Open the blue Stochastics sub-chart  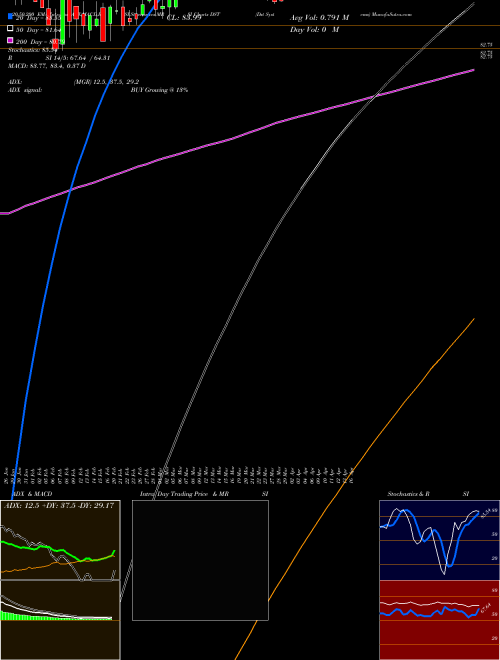[x=439, y=540]
